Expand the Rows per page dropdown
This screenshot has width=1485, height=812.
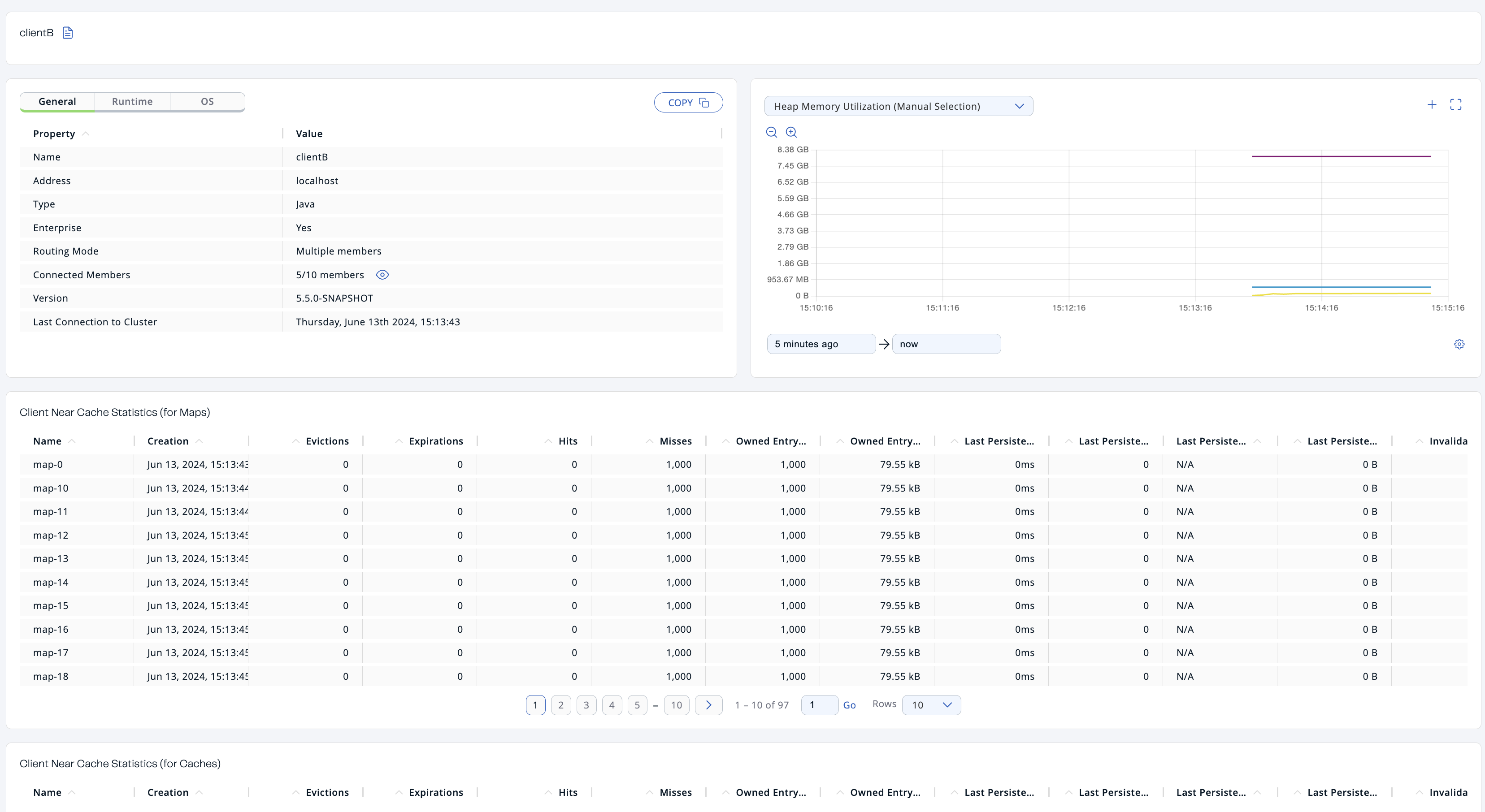click(928, 704)
